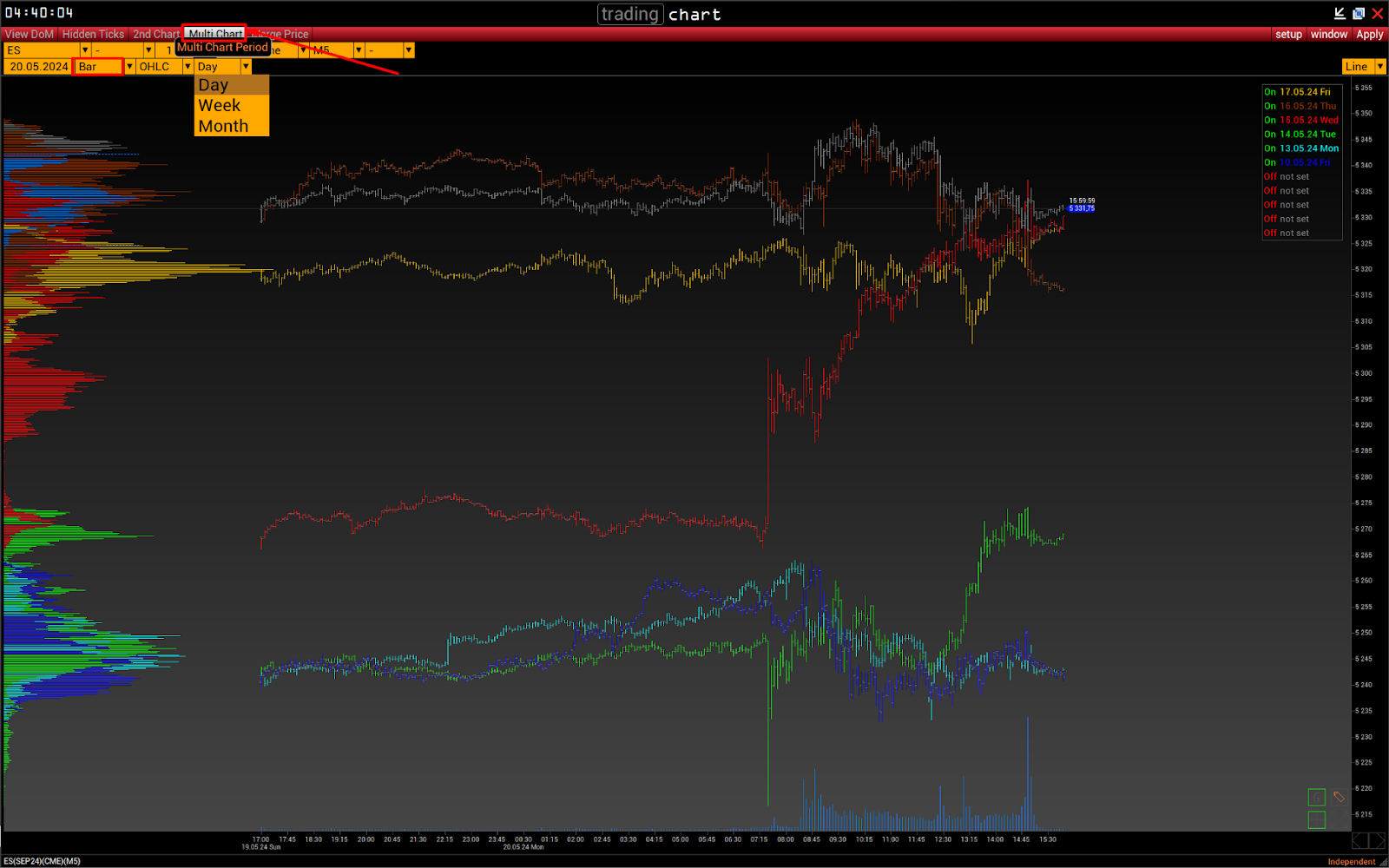1389x868 pixels.
Task: Click the minimize-to-corner arrow icon
Action: click(x=1340, y=13)
